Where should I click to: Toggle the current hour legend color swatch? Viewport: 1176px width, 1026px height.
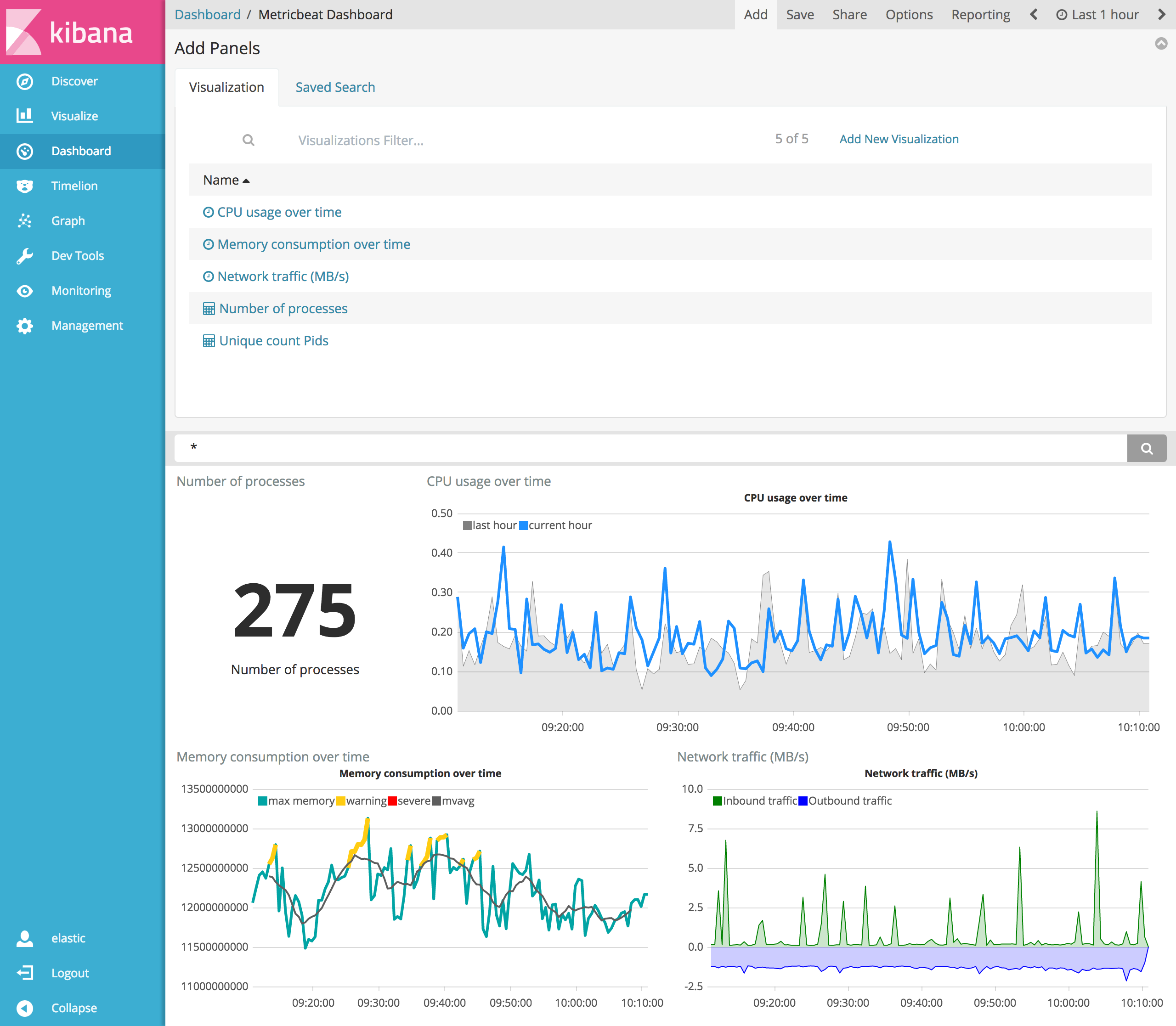[523, 525]
